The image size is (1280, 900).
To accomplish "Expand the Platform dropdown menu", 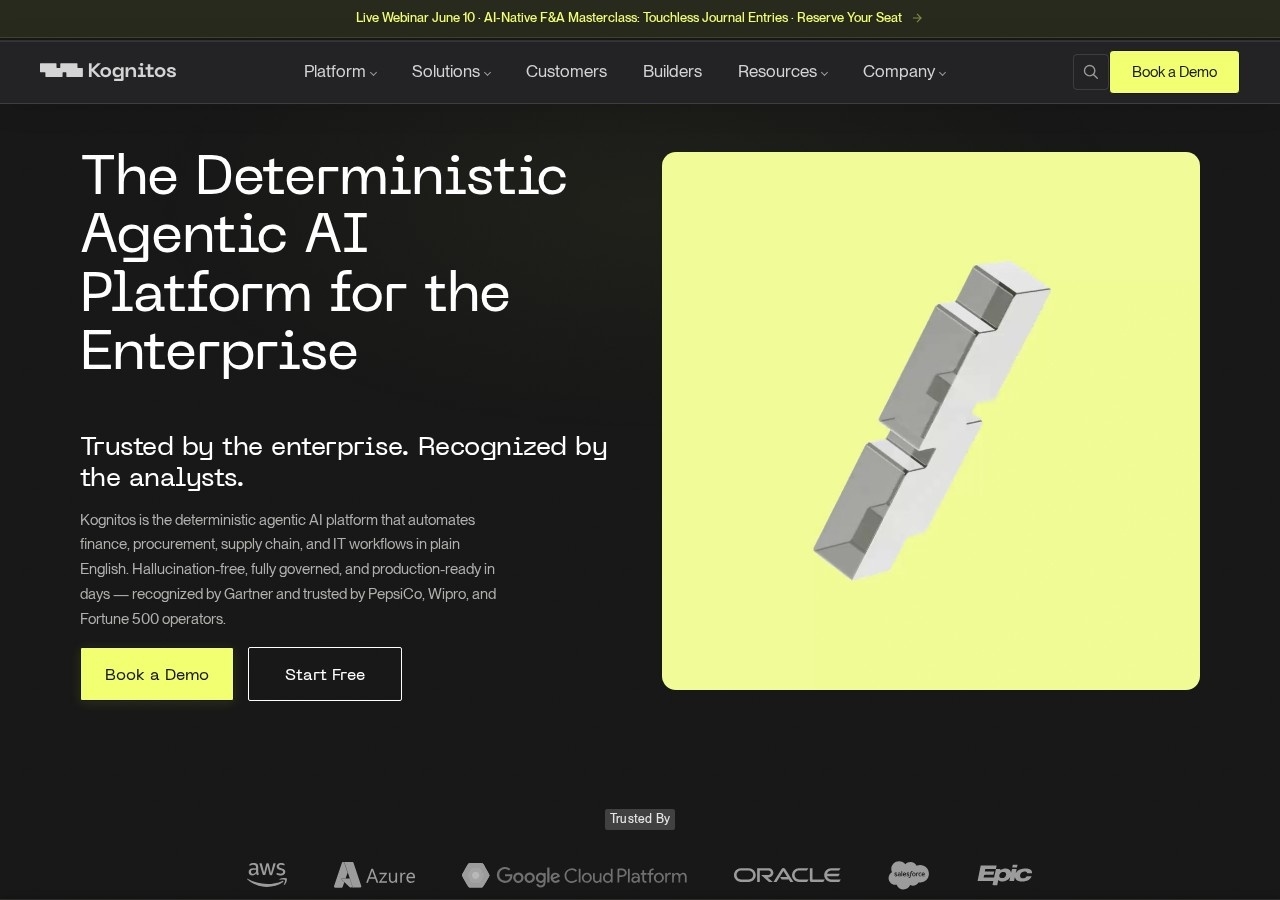I will coord(340,72).
